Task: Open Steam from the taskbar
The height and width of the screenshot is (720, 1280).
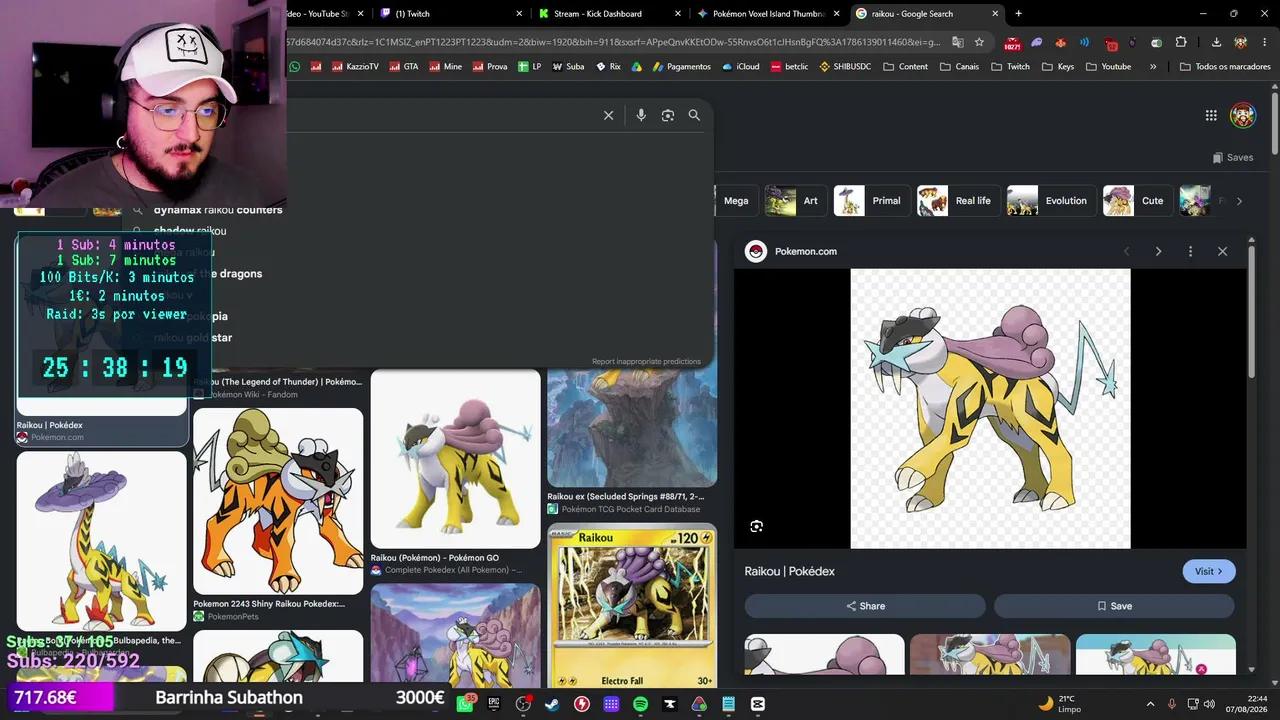Action: [552, 704]
